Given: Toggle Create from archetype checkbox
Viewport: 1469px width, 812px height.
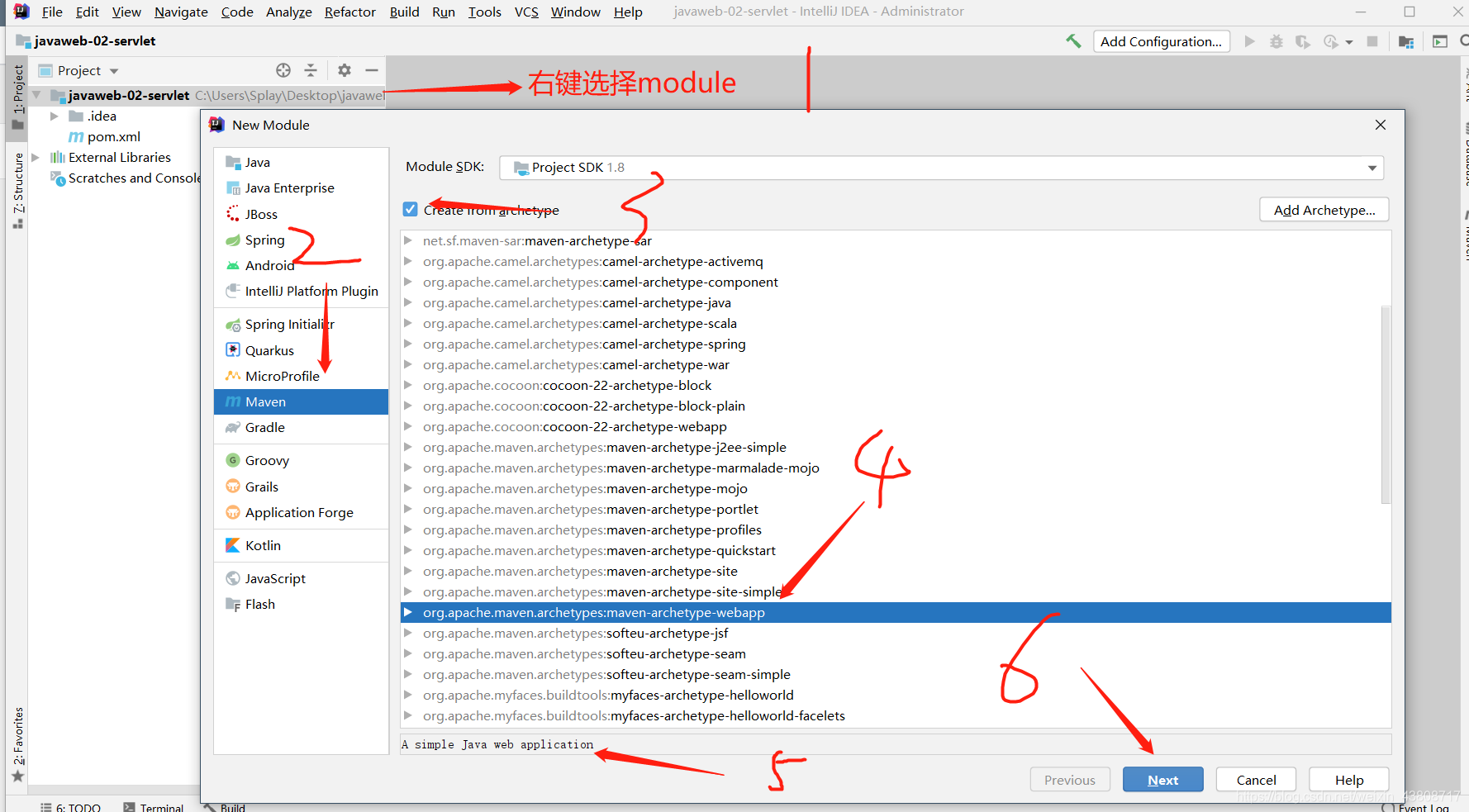Looking at the screenshot, I should pyautogui.click(x=410, y=210).
